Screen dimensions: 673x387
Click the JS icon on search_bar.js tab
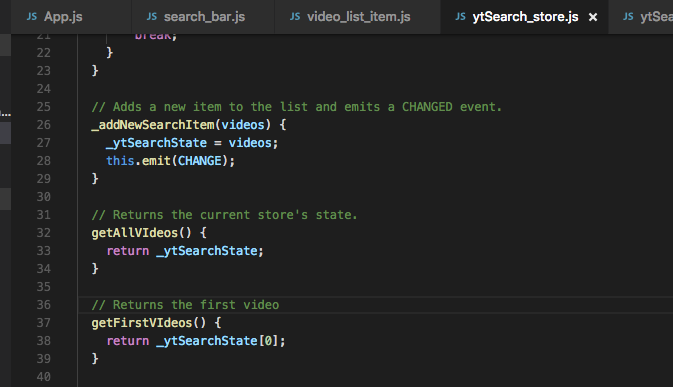[x=152, y=17]
